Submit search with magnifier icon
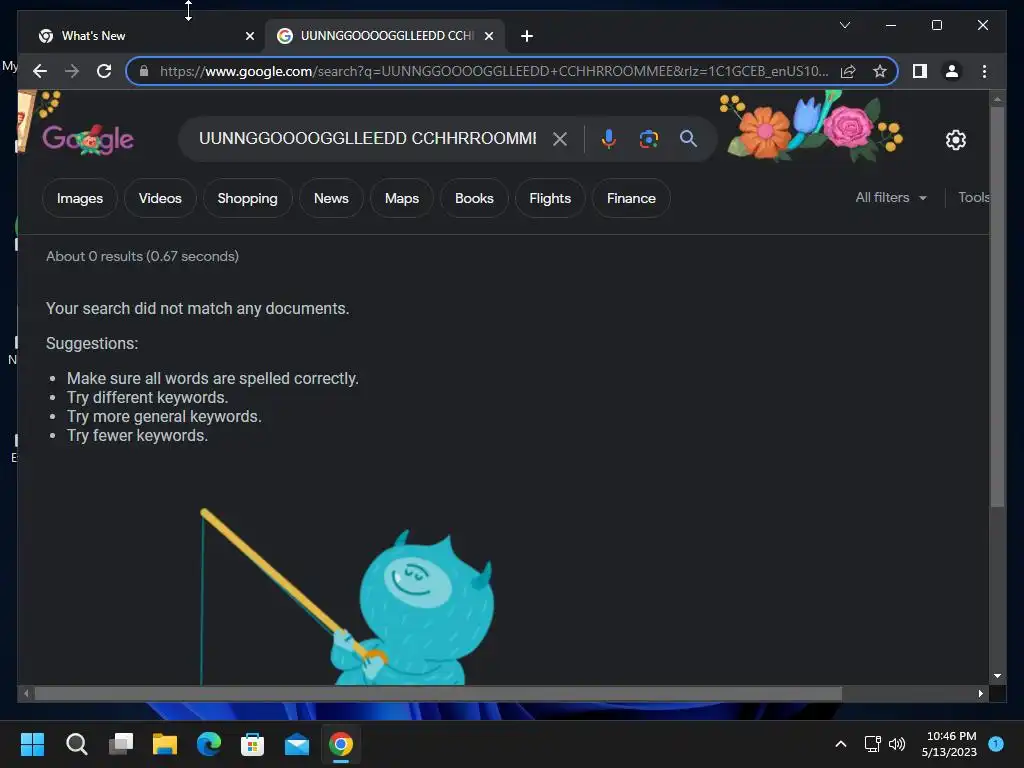Image resolution: width=1024 pixels, height=768 pixels. pos(688,138)
